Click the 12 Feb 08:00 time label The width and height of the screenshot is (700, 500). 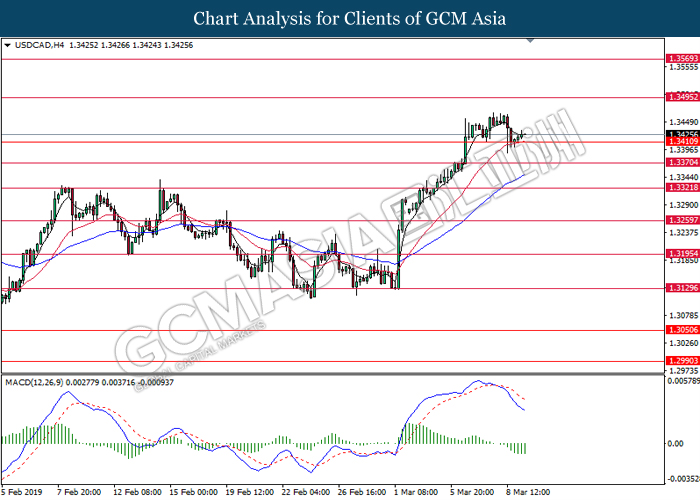click(x=137, y=492)
